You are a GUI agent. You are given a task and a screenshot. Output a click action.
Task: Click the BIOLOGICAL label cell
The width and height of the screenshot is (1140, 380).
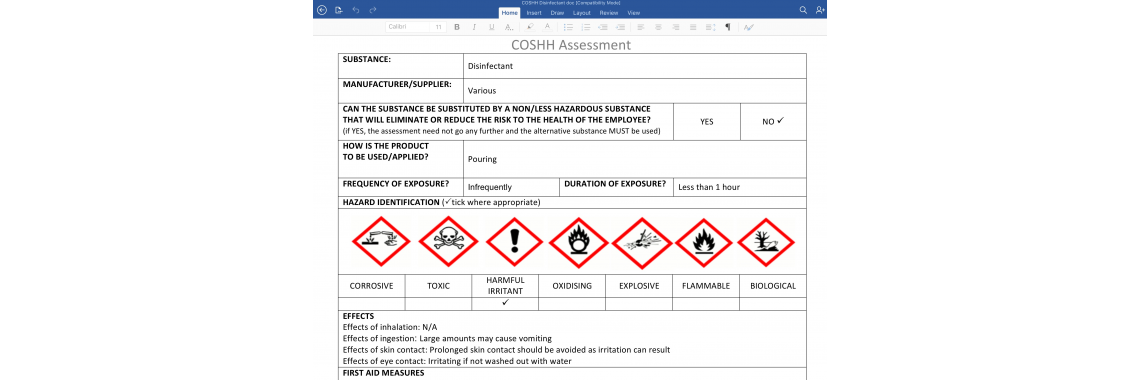coord(773,286)
